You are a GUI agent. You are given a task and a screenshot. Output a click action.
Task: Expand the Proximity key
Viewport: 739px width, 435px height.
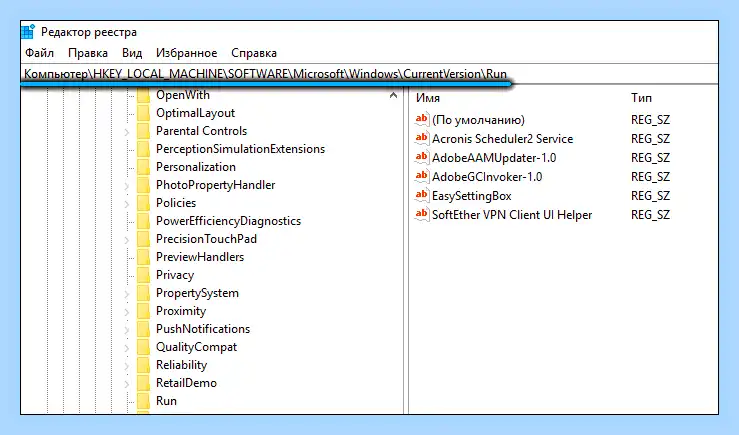[127, 312]
